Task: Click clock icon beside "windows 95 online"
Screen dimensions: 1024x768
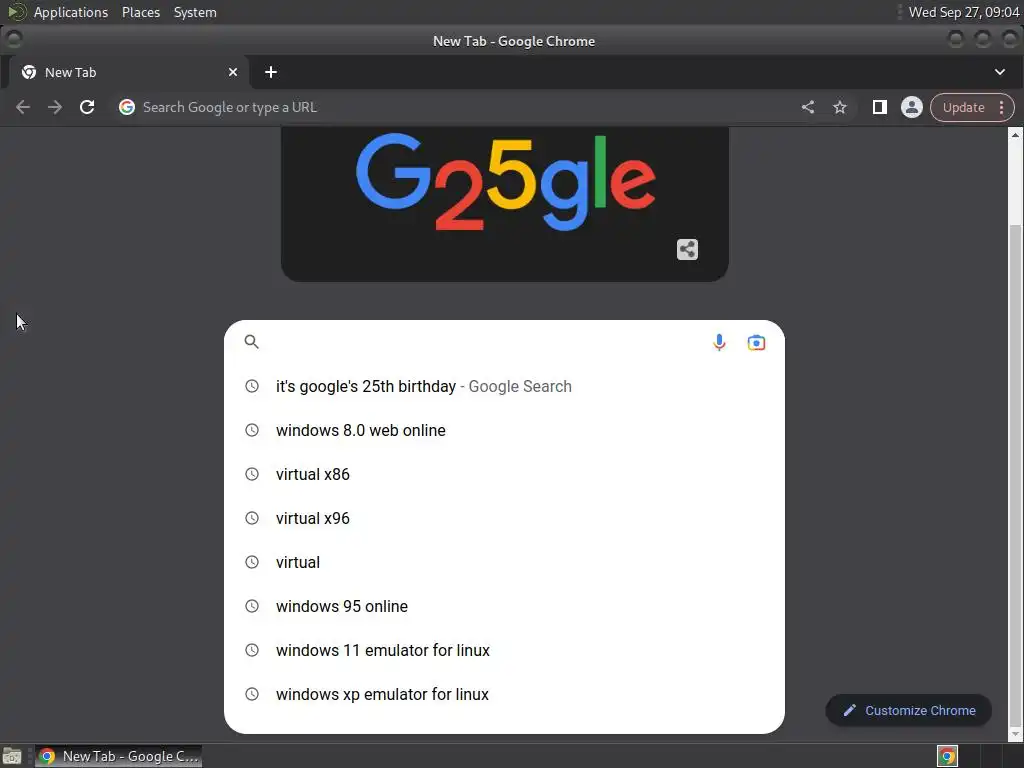Action: 251,606
